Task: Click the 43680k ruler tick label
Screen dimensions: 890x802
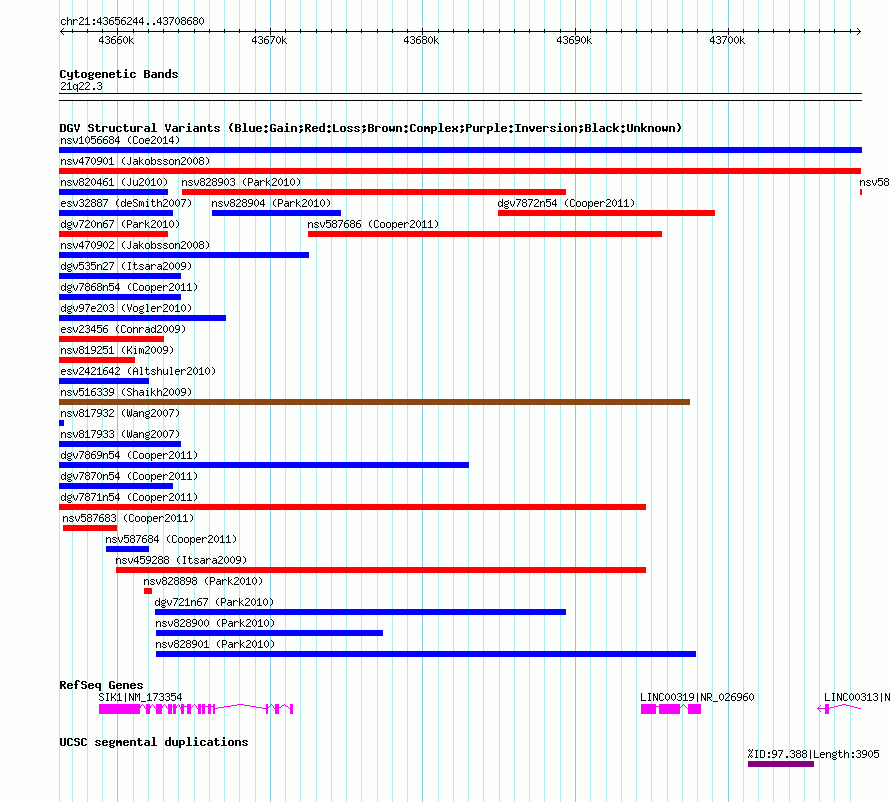Action: coord(421,40)
